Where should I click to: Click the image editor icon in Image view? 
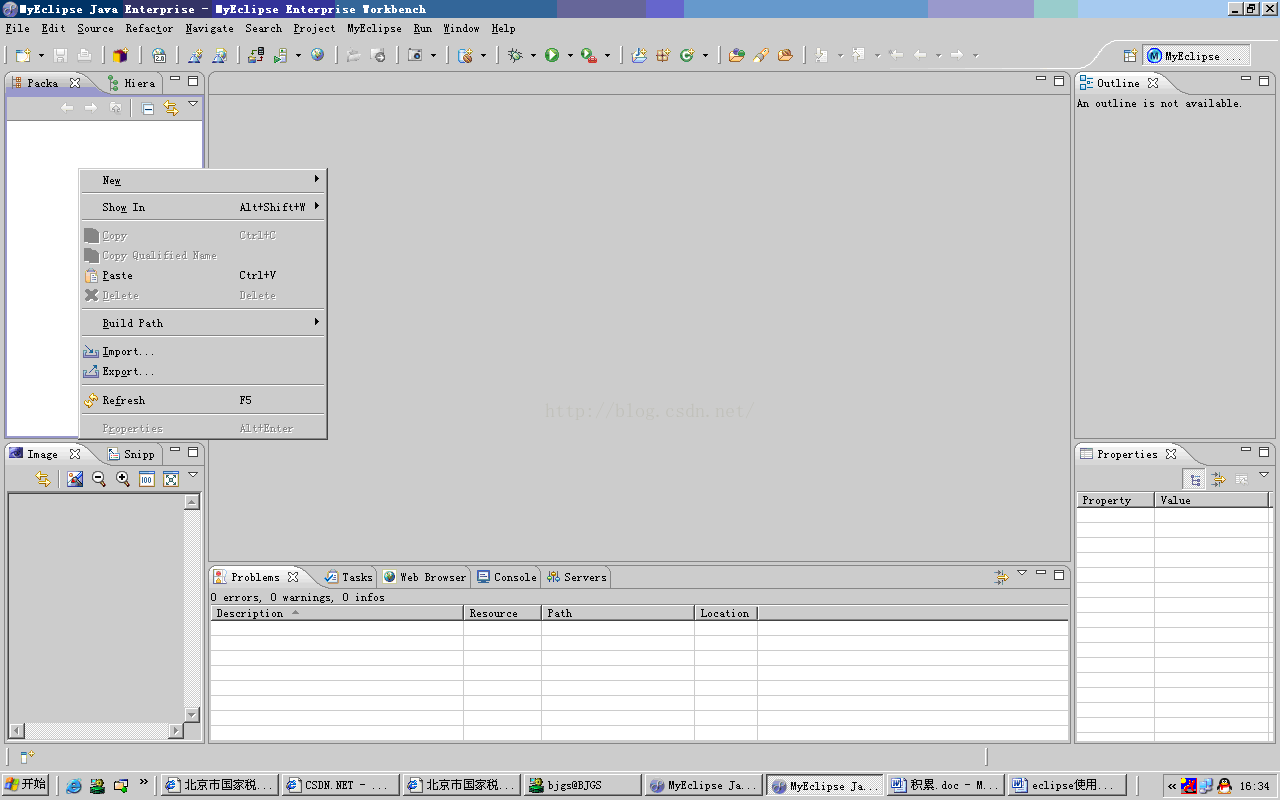[75, 479]
